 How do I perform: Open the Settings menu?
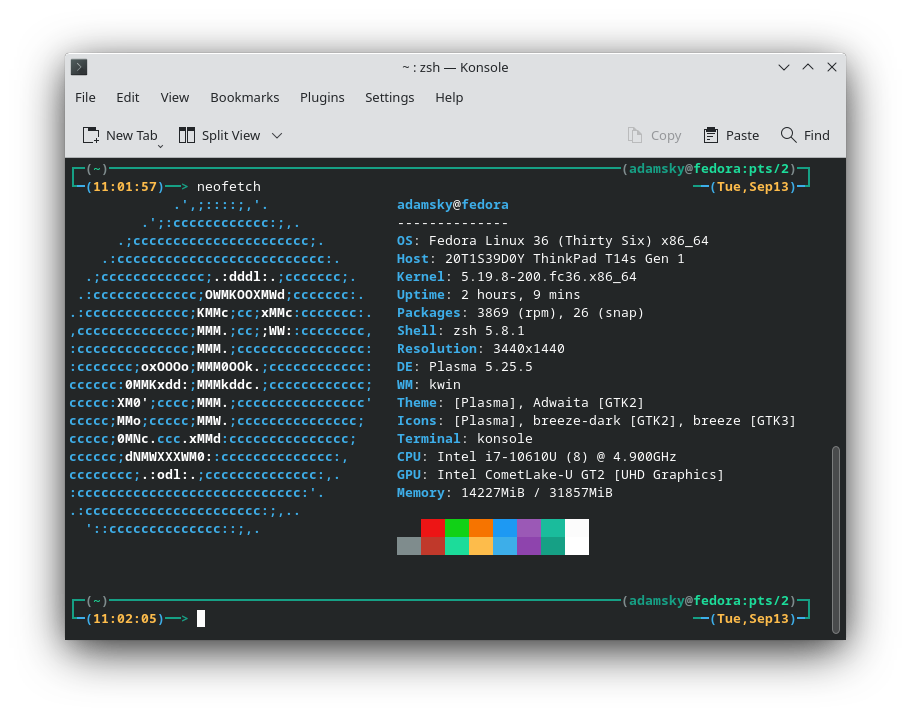tap(389, 97)
